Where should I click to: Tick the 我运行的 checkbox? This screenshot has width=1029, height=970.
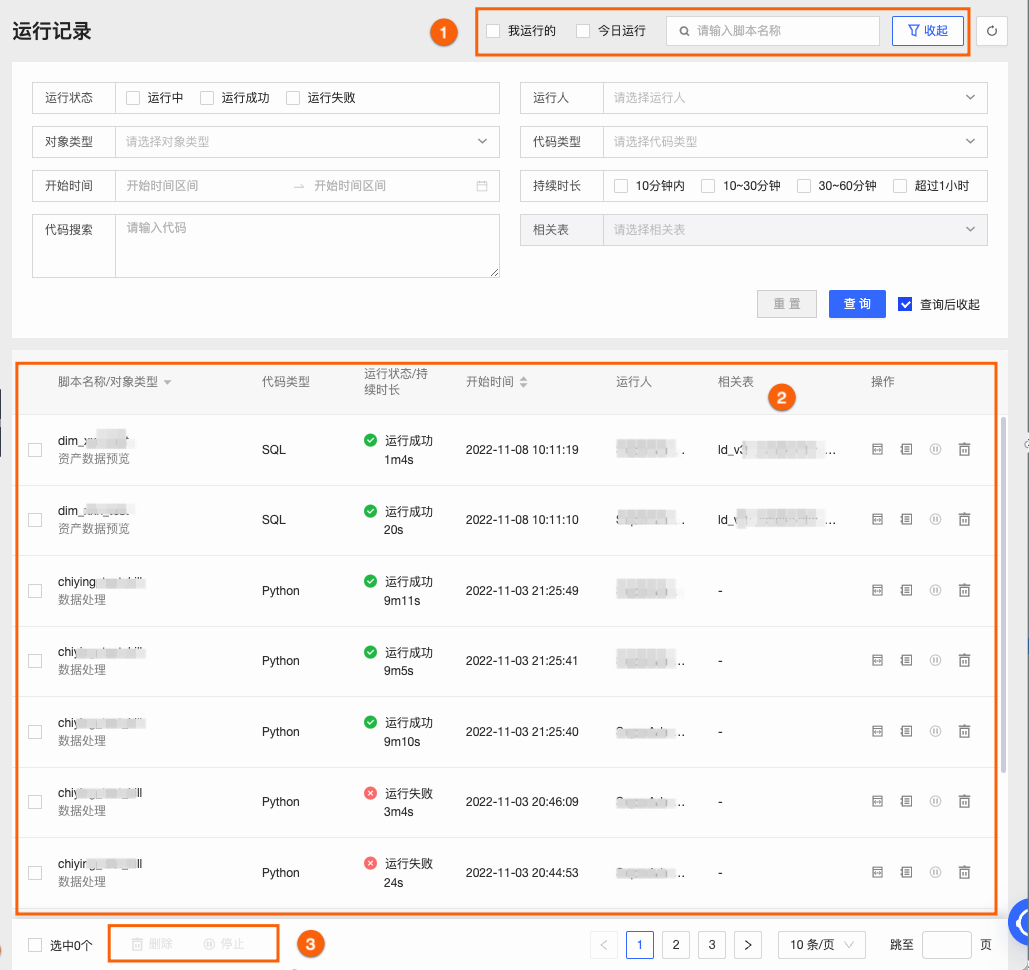pyautogui.click(x=493, y=31)
